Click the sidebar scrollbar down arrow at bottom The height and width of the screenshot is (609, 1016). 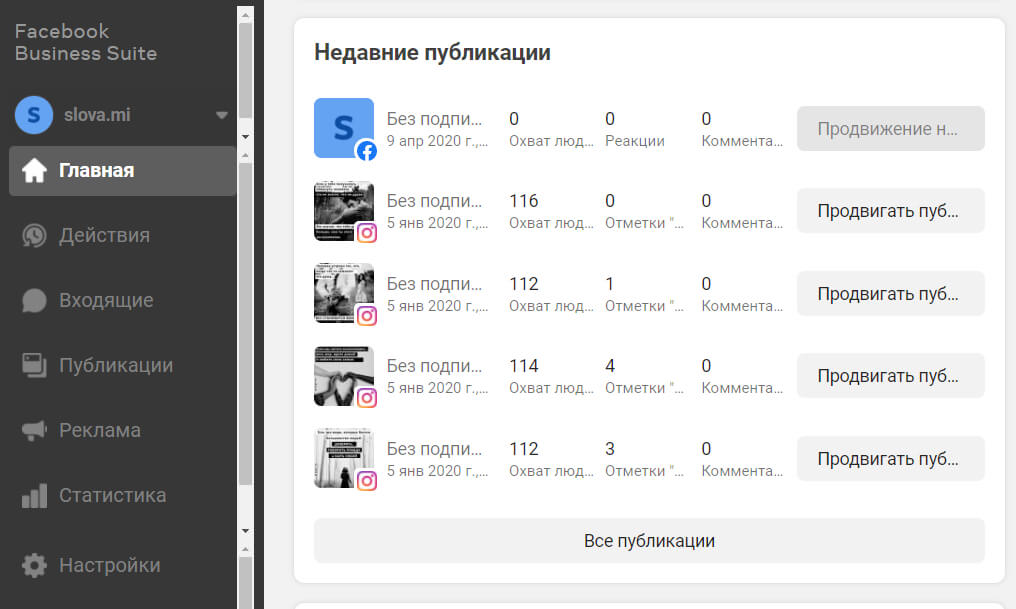[x=245, y=530]
